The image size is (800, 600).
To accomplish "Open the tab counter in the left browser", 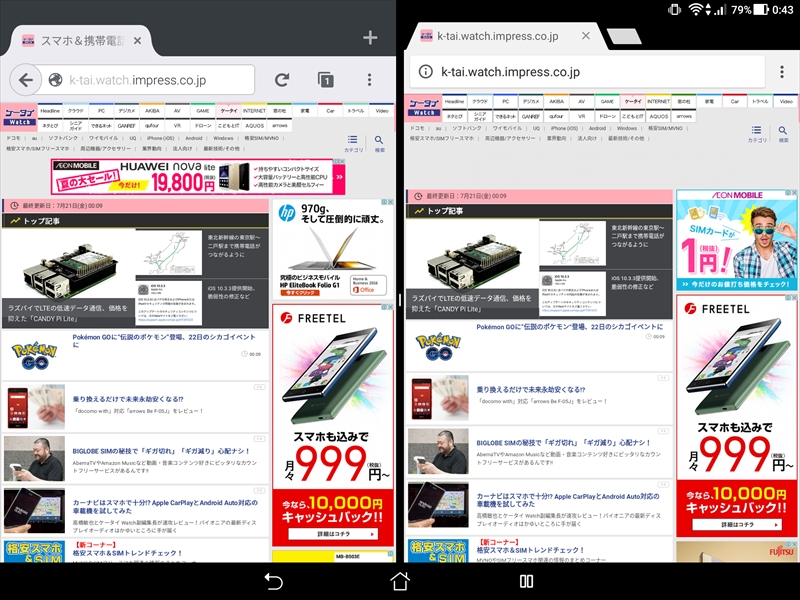I will click(x=326, y=80).
